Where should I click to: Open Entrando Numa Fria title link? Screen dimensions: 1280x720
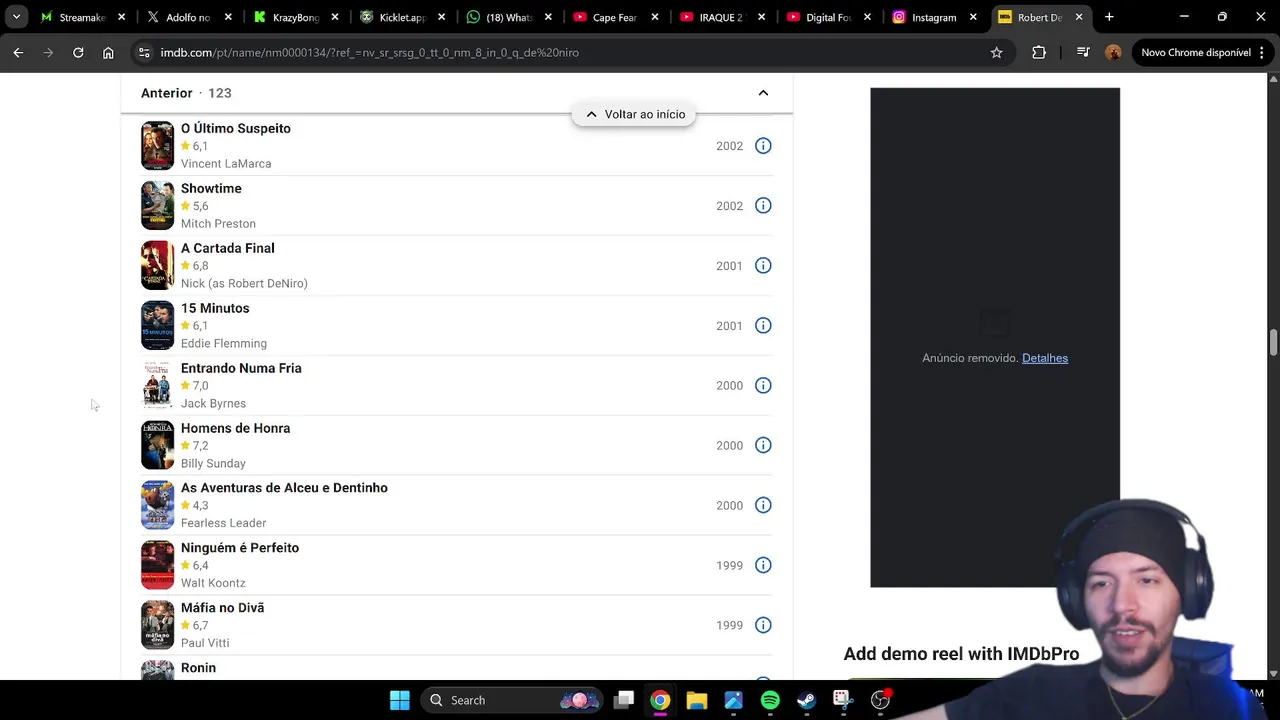[x=241, y=368]
